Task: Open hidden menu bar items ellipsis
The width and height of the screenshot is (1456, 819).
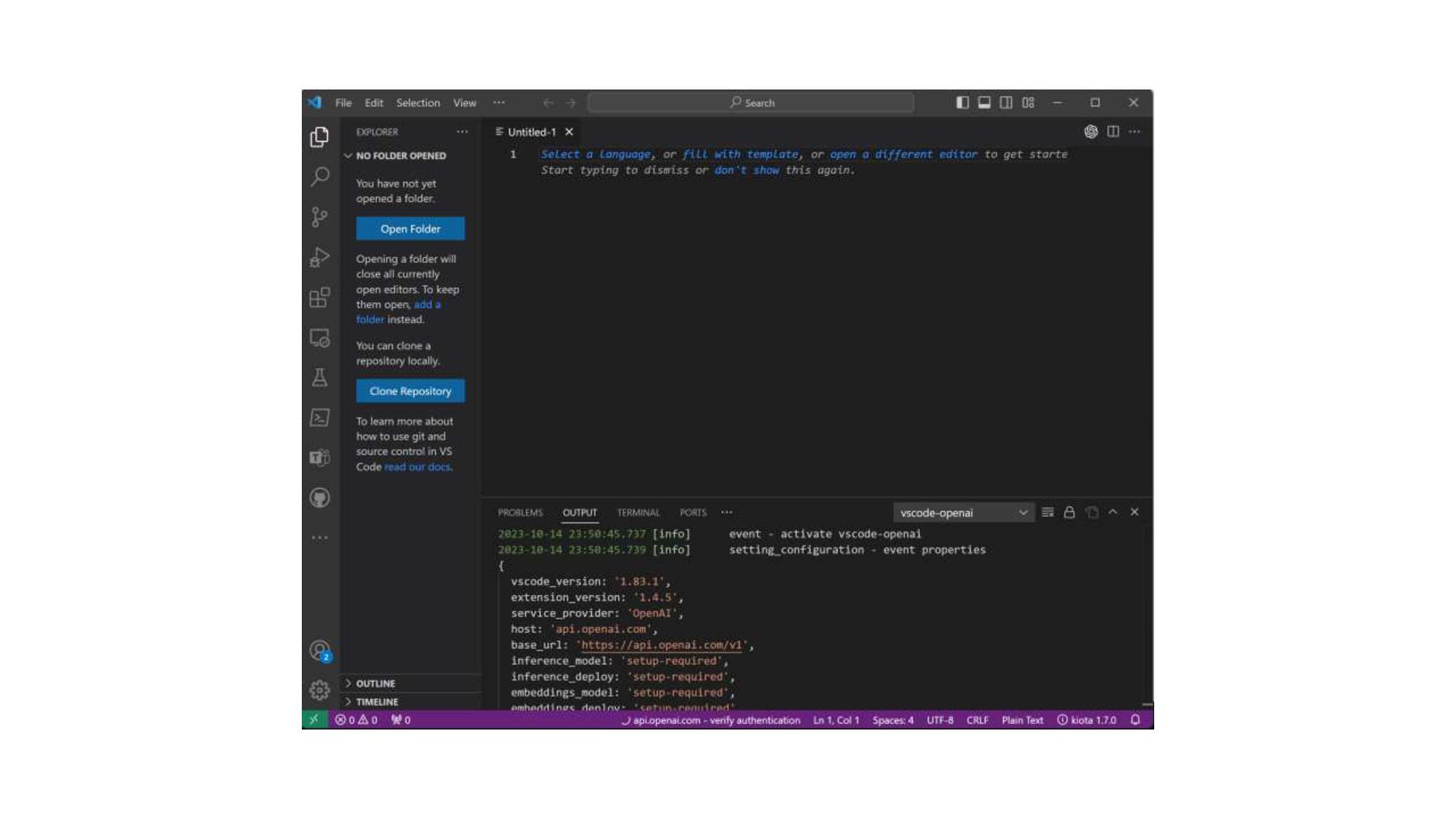Action: [498, 102]
